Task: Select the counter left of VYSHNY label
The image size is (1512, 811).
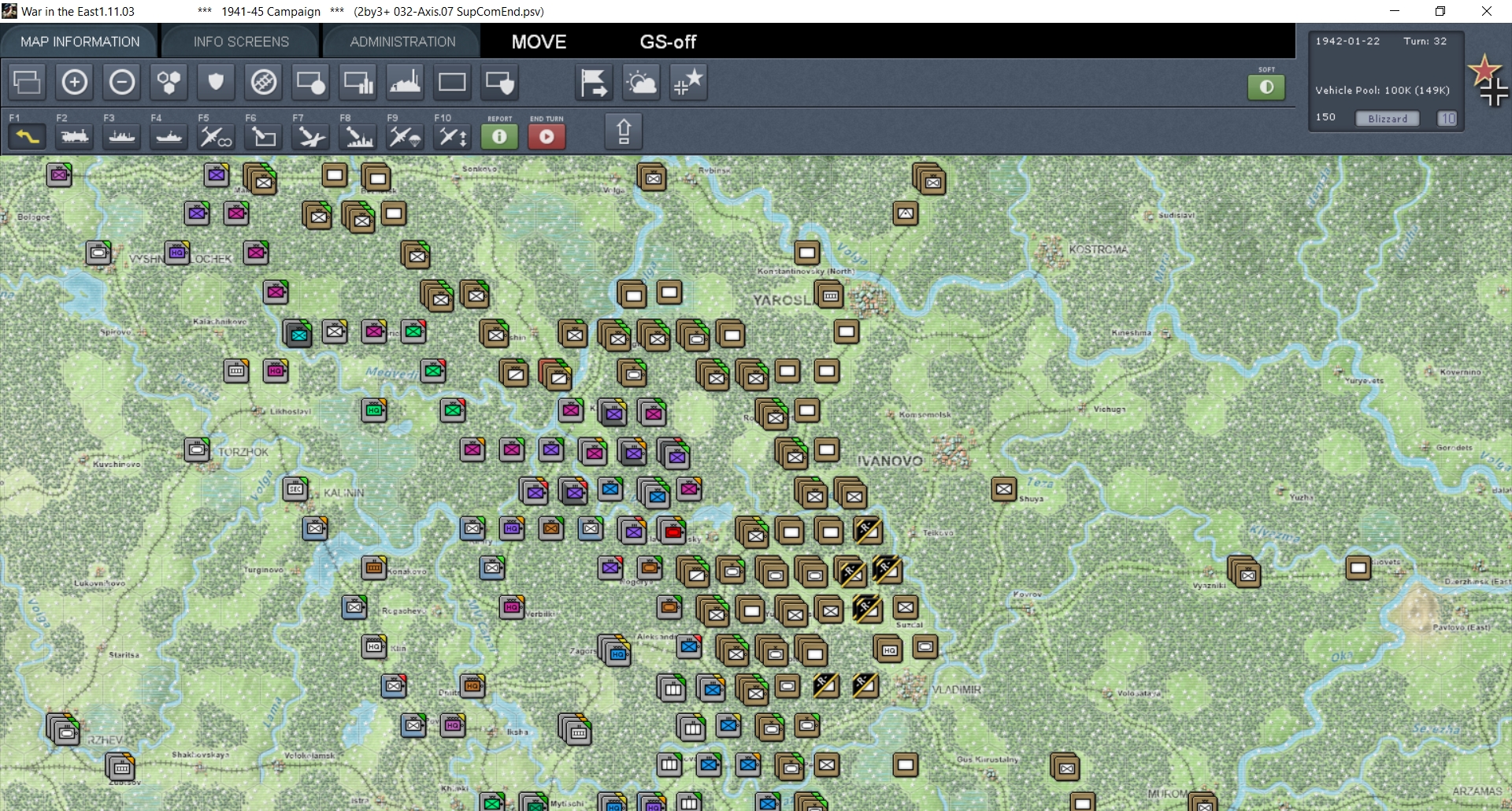Action: (98, 253)
